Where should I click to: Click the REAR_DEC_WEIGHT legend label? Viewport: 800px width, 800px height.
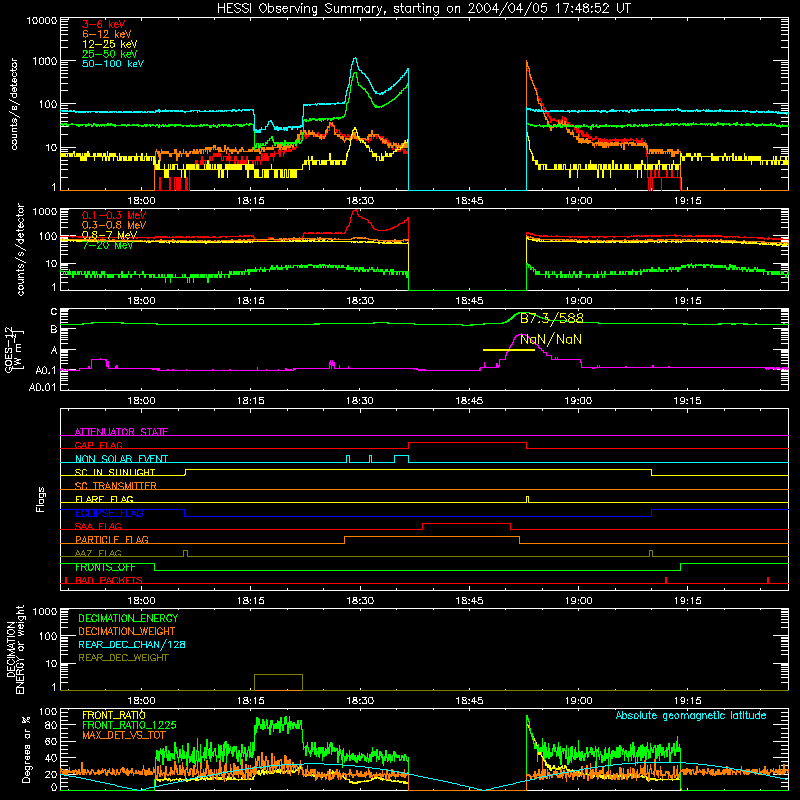click(123, 658)
